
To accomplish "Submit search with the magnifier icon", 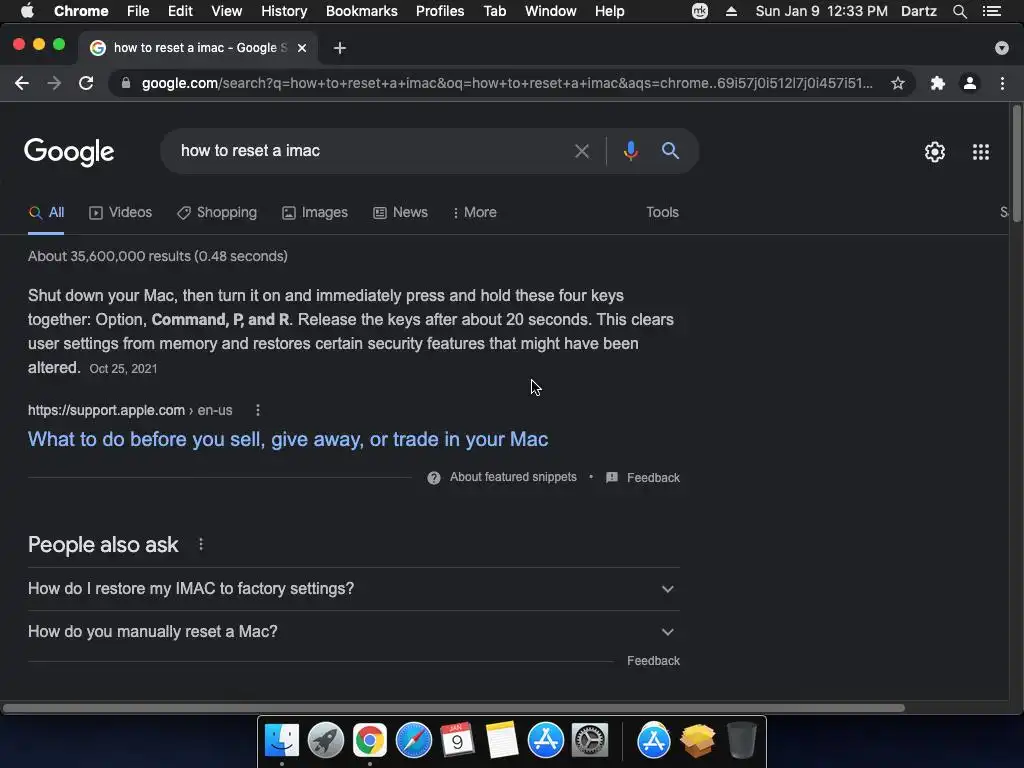I will click(x=670, y=151).
